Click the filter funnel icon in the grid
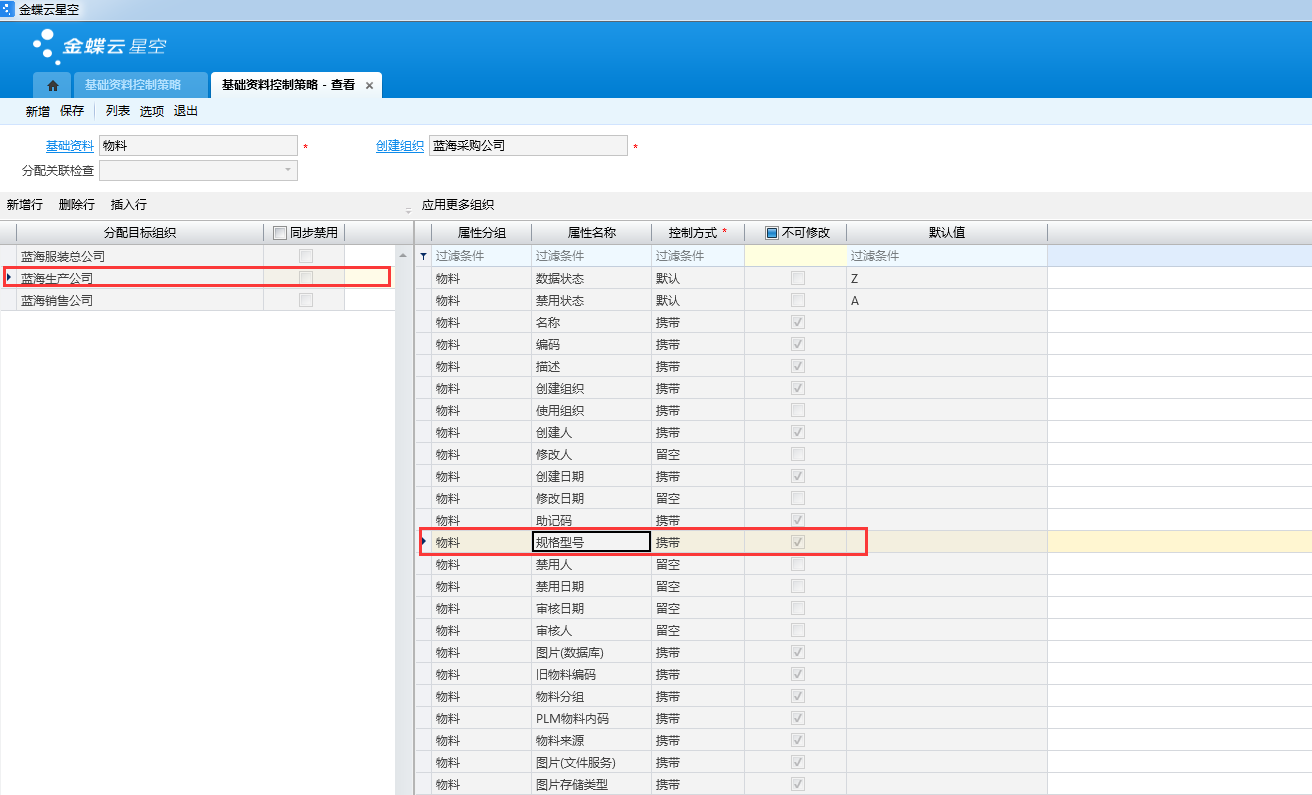Viewport: 1312px width, 795px height. click(x=423, y=257)
